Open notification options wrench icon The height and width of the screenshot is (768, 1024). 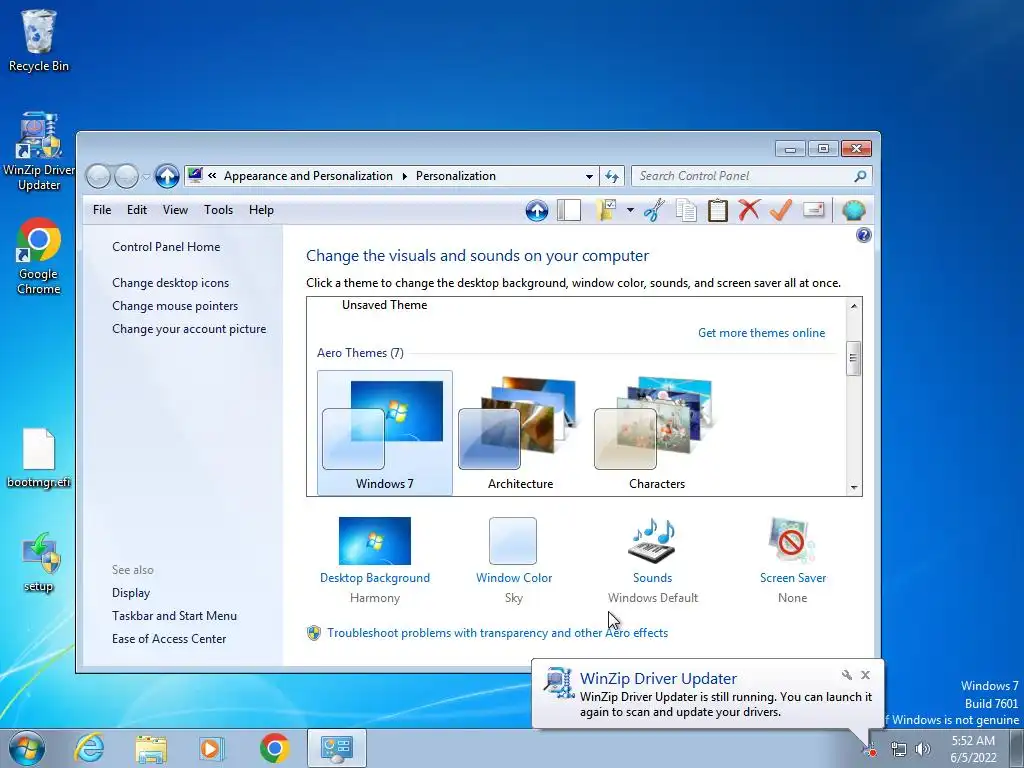pos(846,675)
